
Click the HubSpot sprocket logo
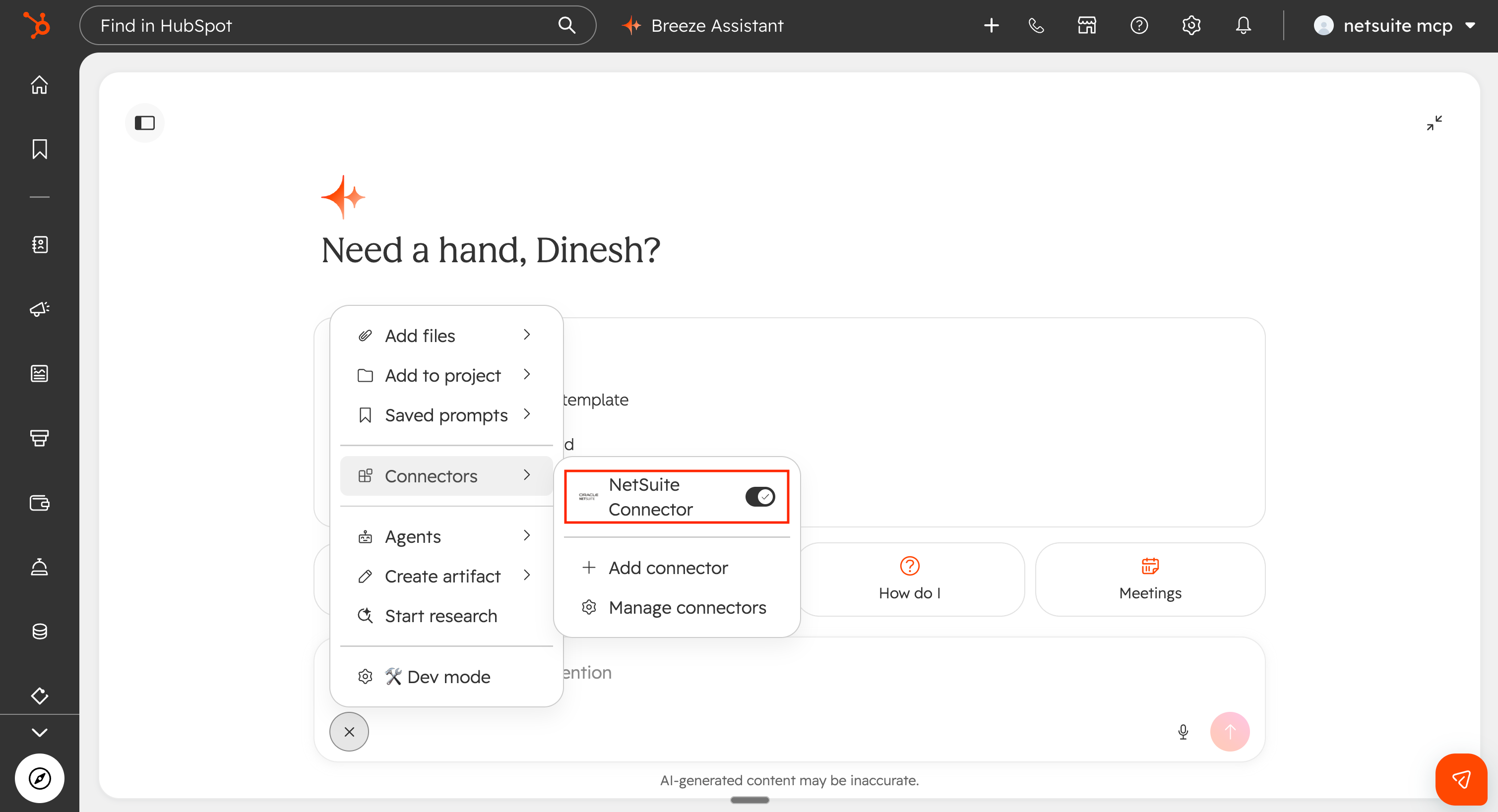click(x=37, y=26)
